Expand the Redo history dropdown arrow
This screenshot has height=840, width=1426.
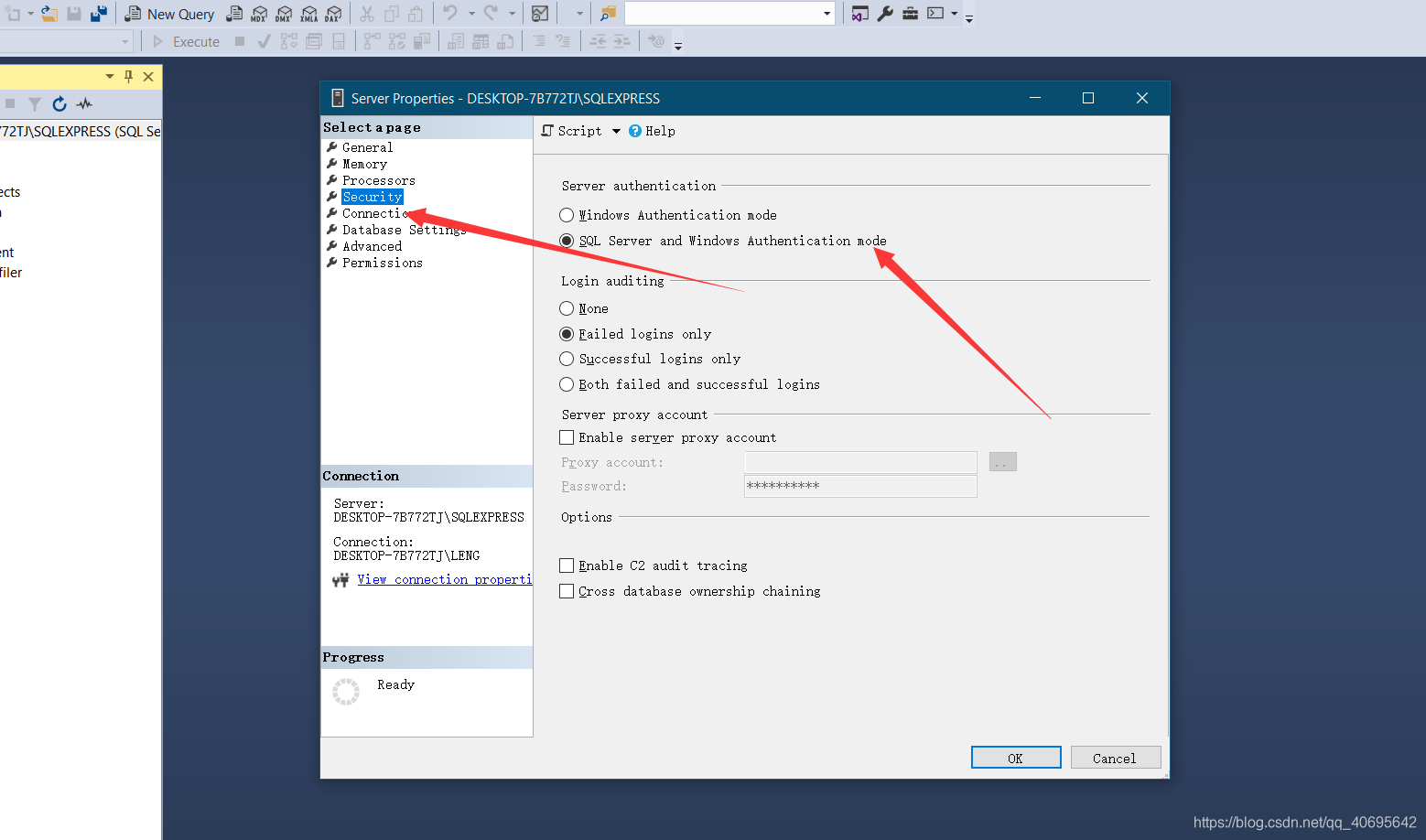[512, 14]
